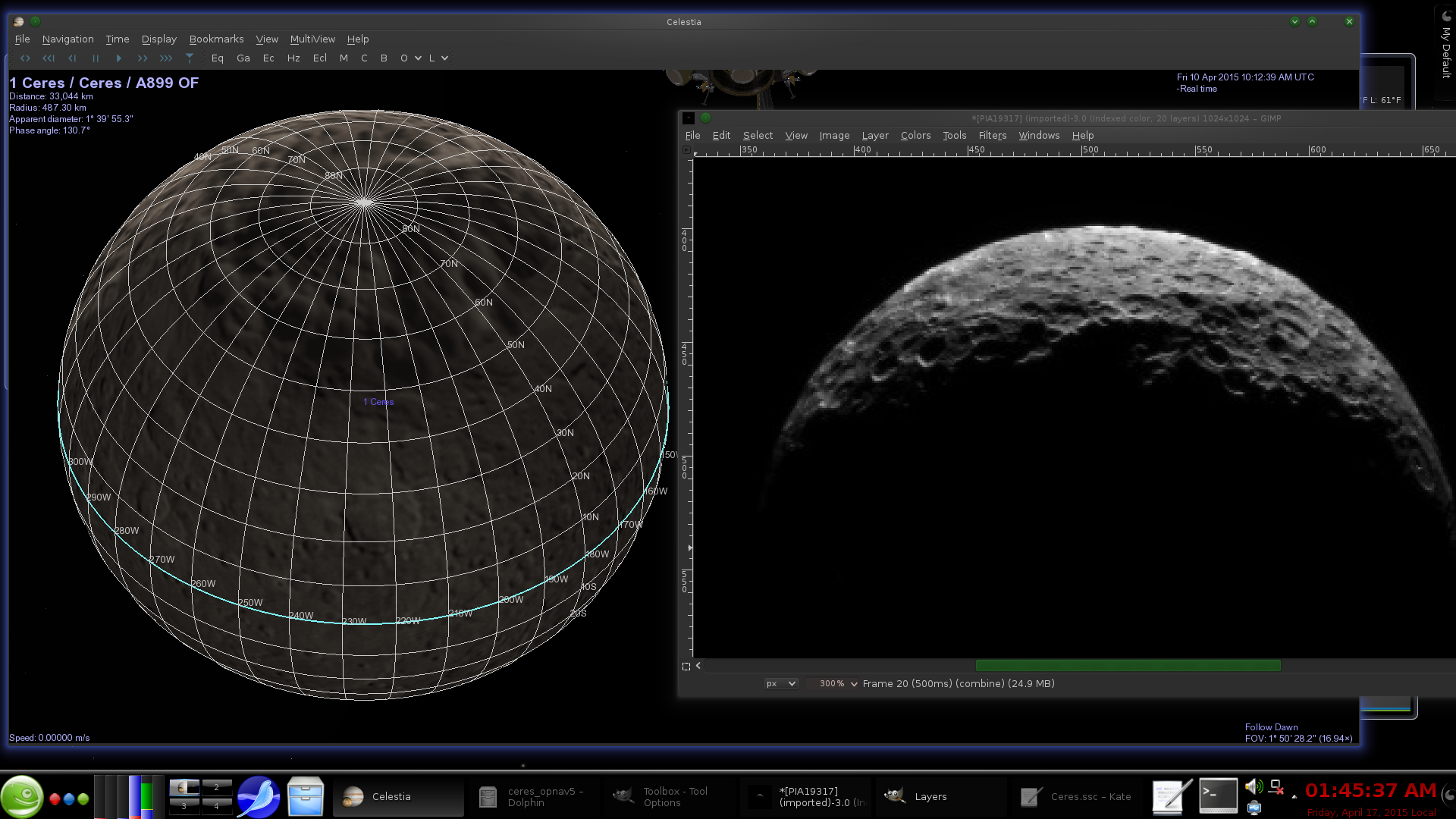Click triple-arrow fastest time button
Image resolution: width=1456 pixels, height=819 pixels.
[166, 58]
